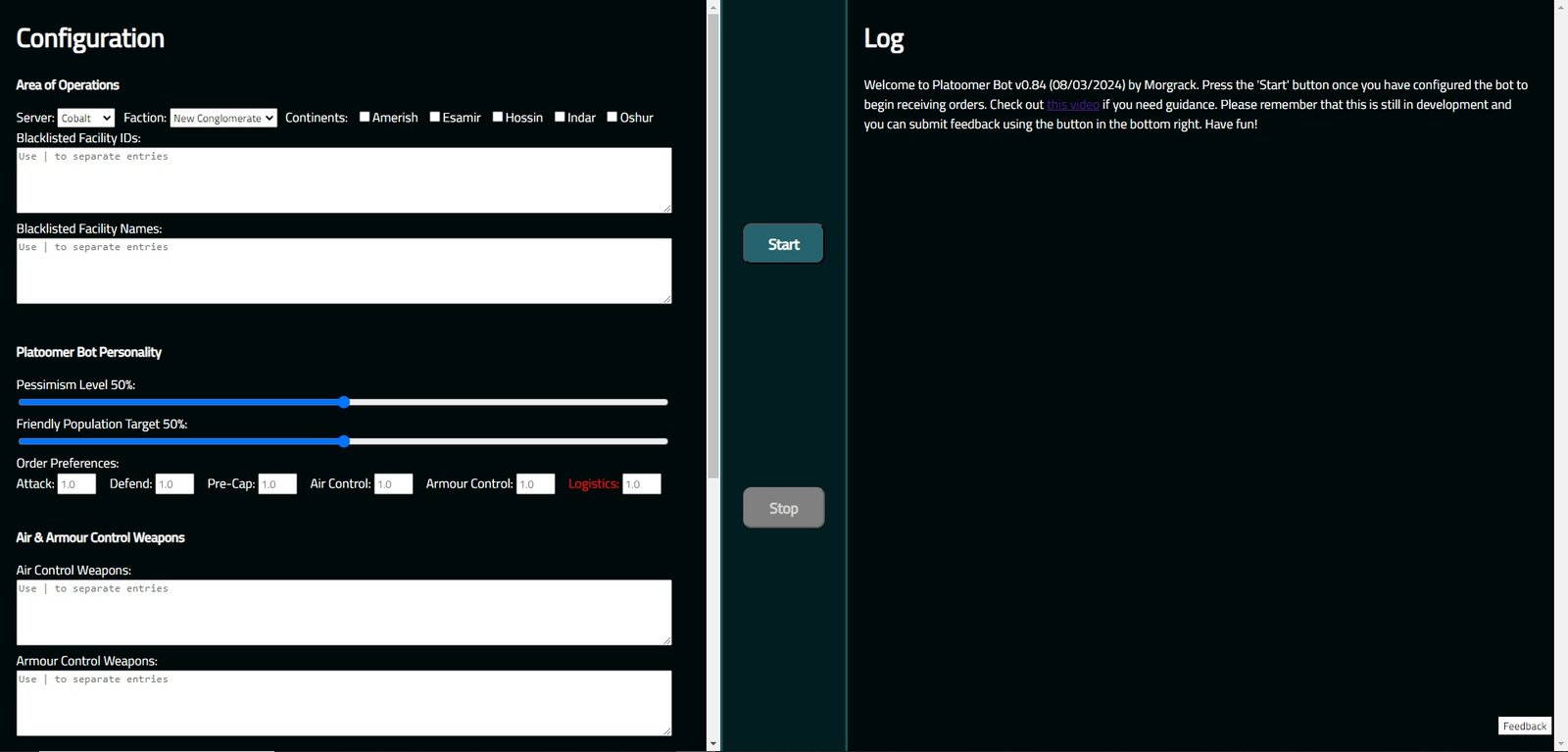Open the 'this video' guidance link

pyautogui.click(x=1072, y=105)
